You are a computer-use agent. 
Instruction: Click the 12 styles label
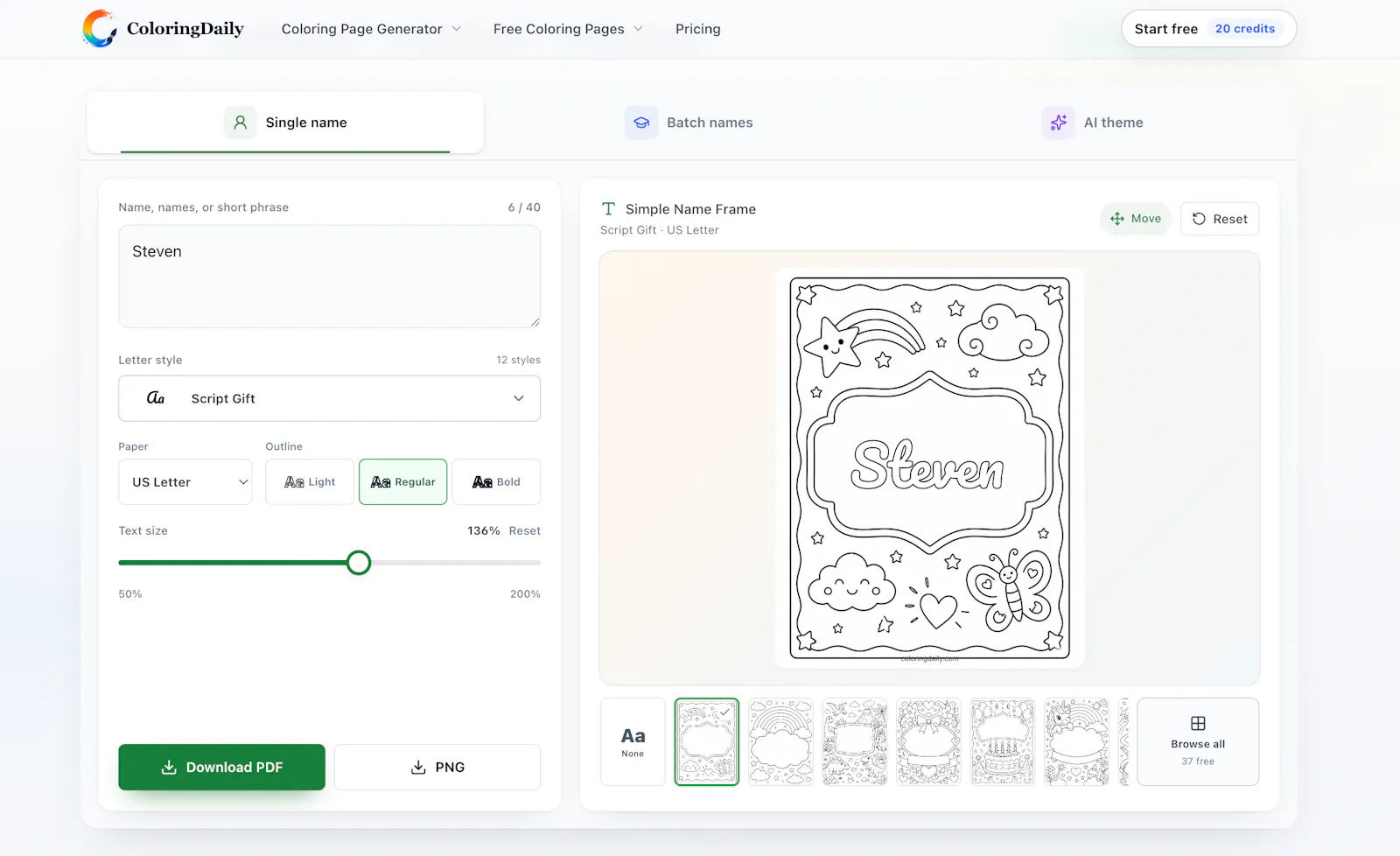click(x=518, y=360)
